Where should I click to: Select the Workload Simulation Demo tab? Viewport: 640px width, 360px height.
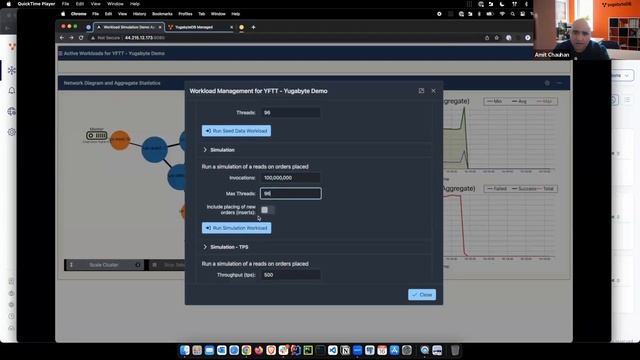coord(129,27)
